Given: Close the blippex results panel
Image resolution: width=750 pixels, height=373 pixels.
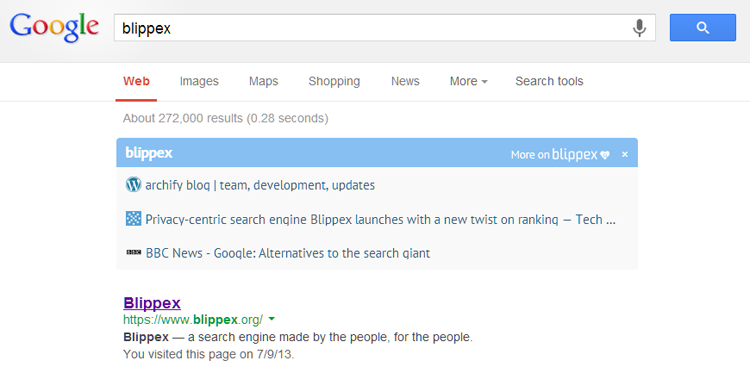Looking at the screenshot, I should [625, 154].
